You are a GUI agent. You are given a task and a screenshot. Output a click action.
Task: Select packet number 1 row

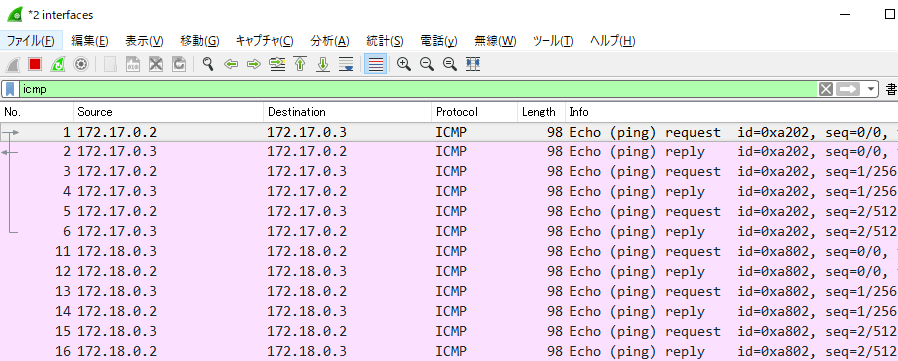[449, 132]
